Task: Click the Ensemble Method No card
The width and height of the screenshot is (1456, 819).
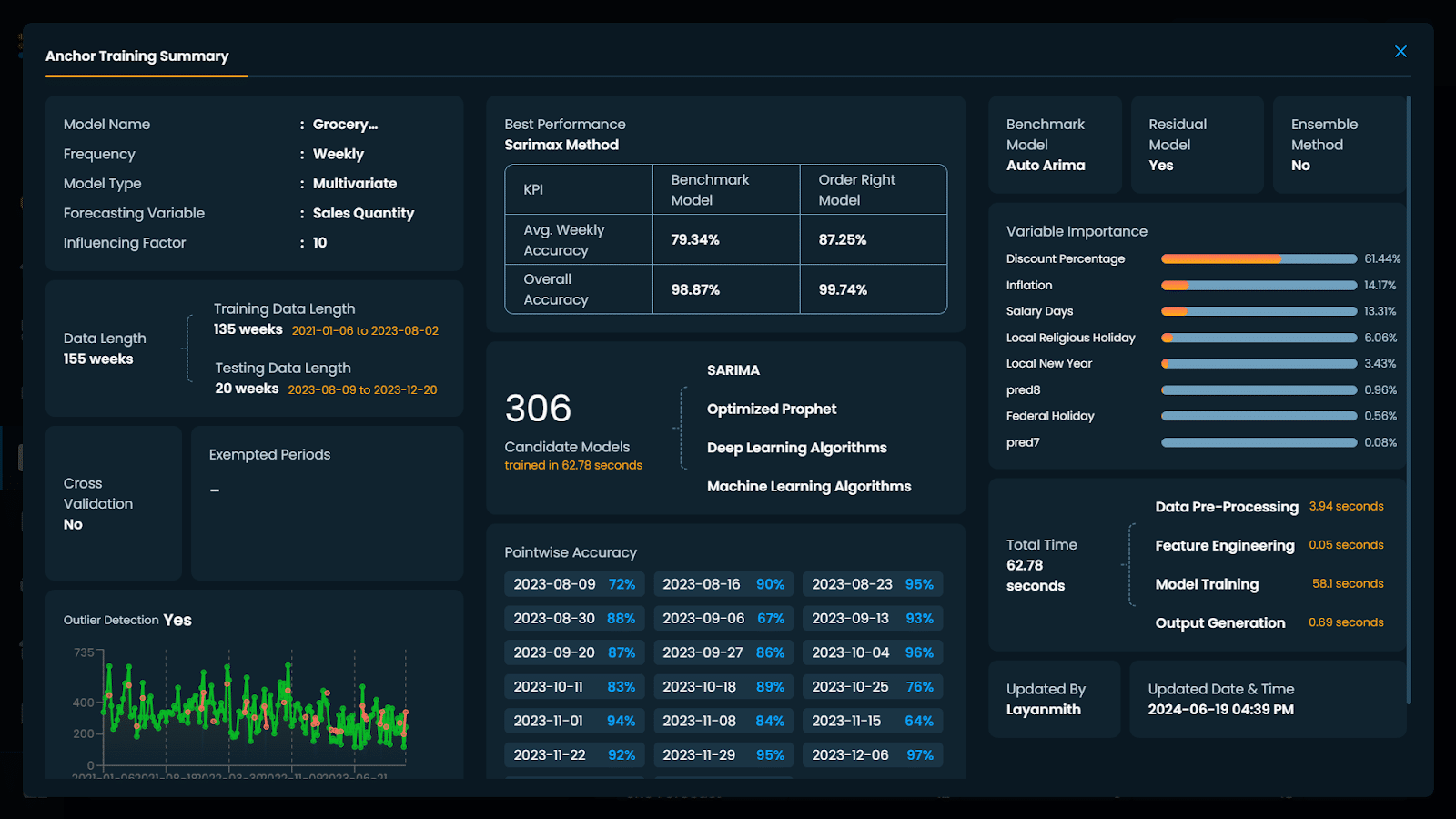Action: (x=1338, y=145)
